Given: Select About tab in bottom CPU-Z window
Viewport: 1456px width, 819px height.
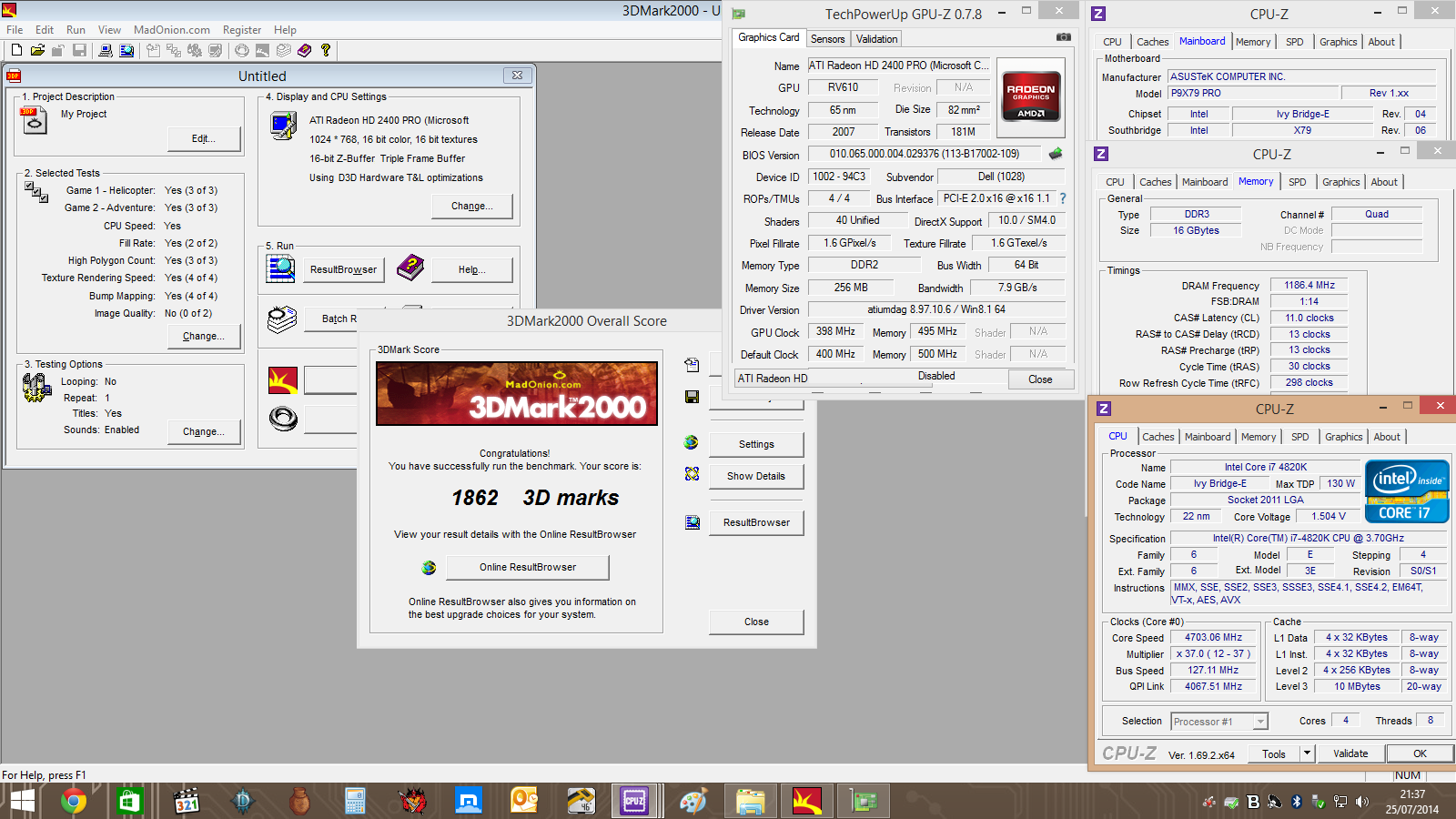Looking at the screenshot, I should (1387, 437).
